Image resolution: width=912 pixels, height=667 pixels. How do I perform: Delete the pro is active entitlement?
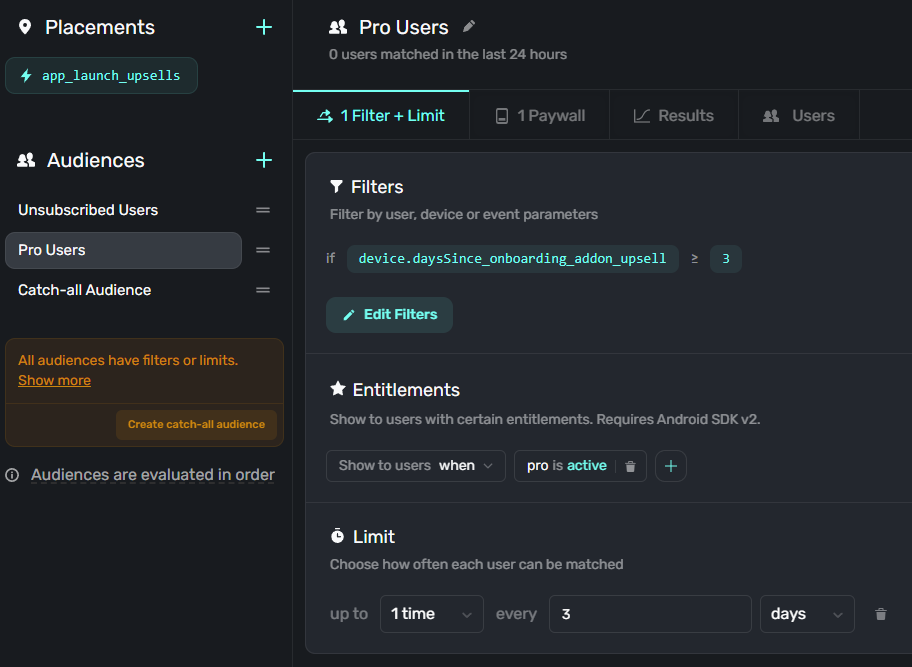pyautogui.click(x=630, y=466)
